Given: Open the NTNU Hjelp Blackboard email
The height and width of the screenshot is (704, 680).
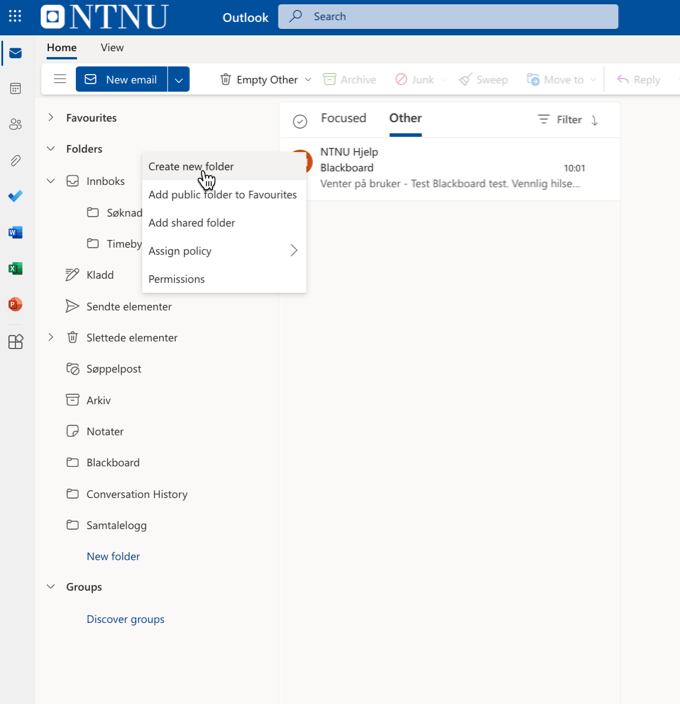Looking at the screenshot, I should coord(450,168).
